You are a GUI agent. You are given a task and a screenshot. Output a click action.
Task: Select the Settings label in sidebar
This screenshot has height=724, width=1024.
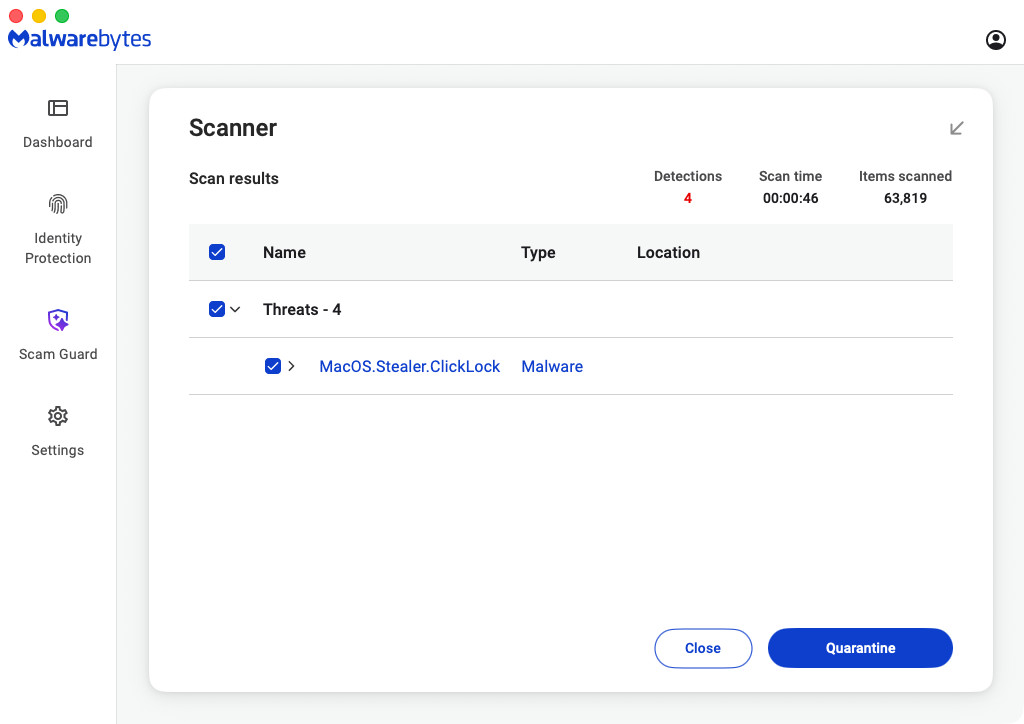coord(57,450)
